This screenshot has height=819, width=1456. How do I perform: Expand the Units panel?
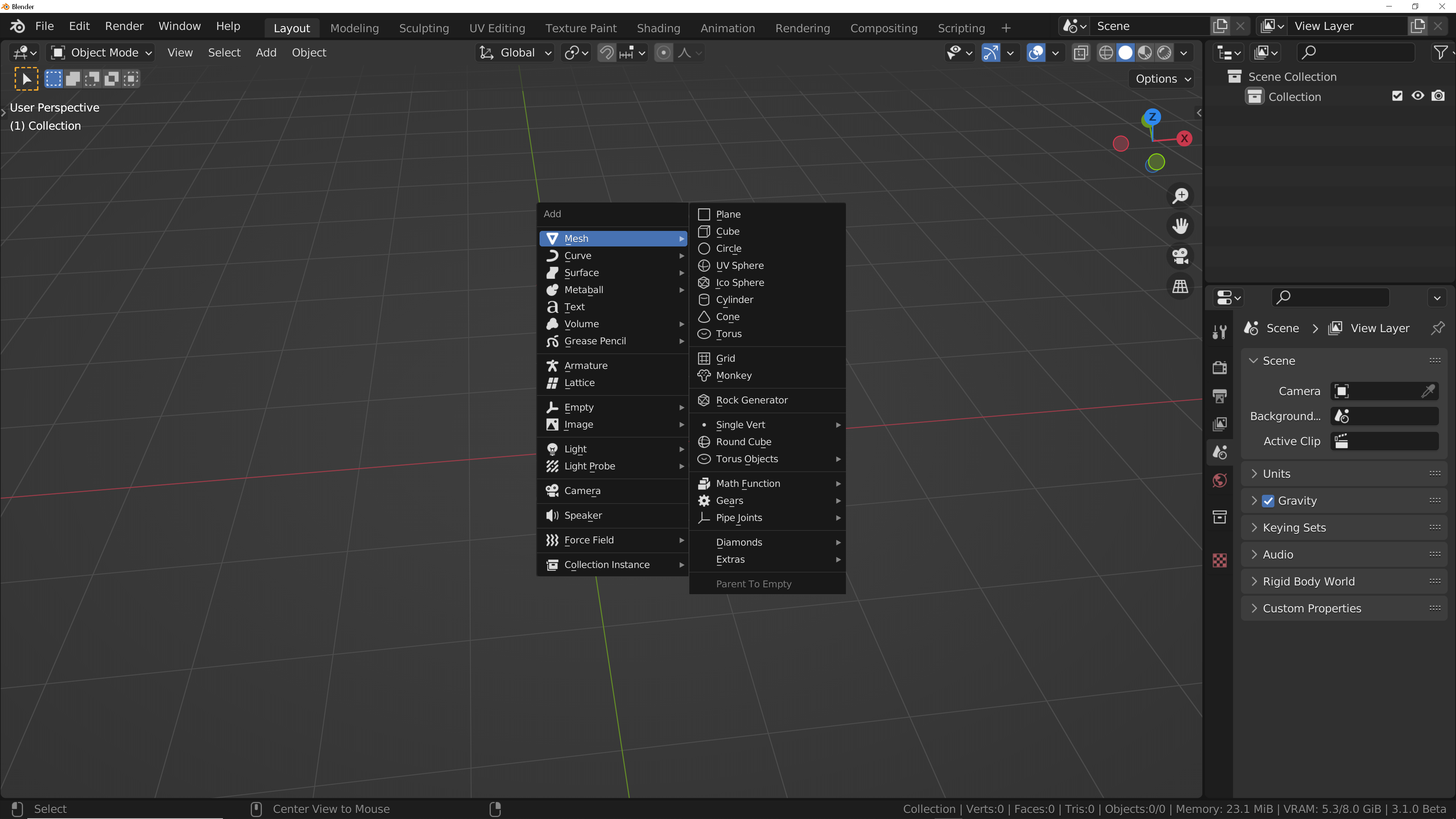(1343, 474)
